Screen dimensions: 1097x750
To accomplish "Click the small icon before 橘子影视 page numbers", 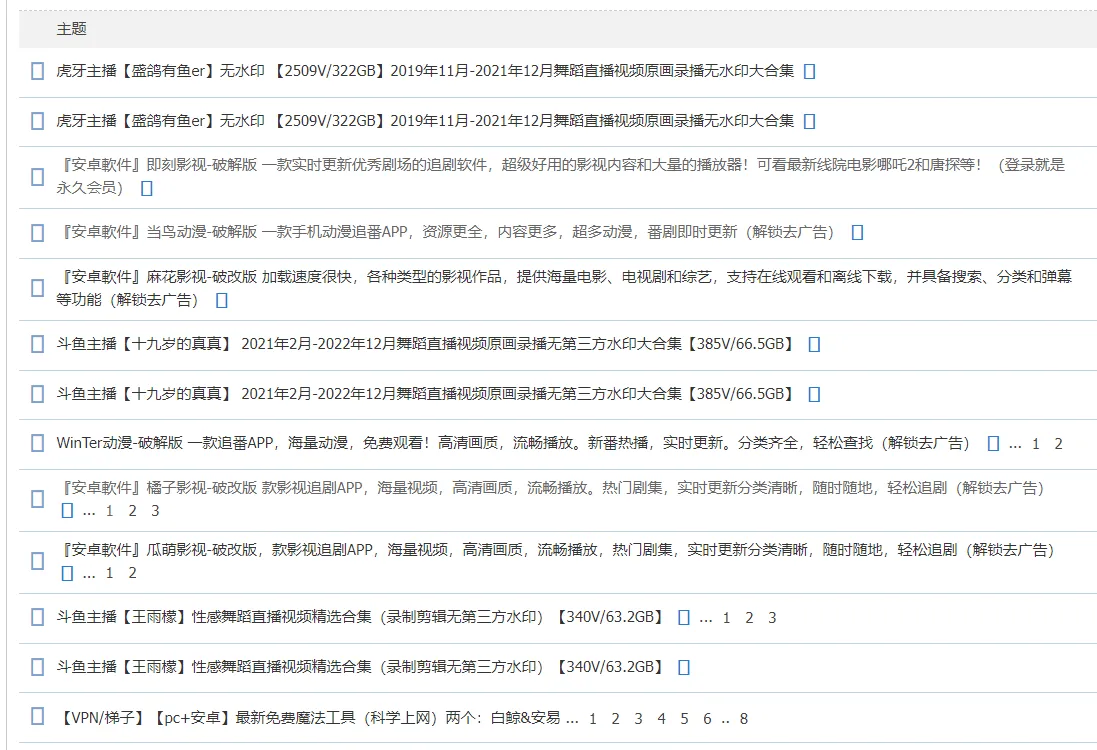I will pyautogui.click(x=67, y=511).
